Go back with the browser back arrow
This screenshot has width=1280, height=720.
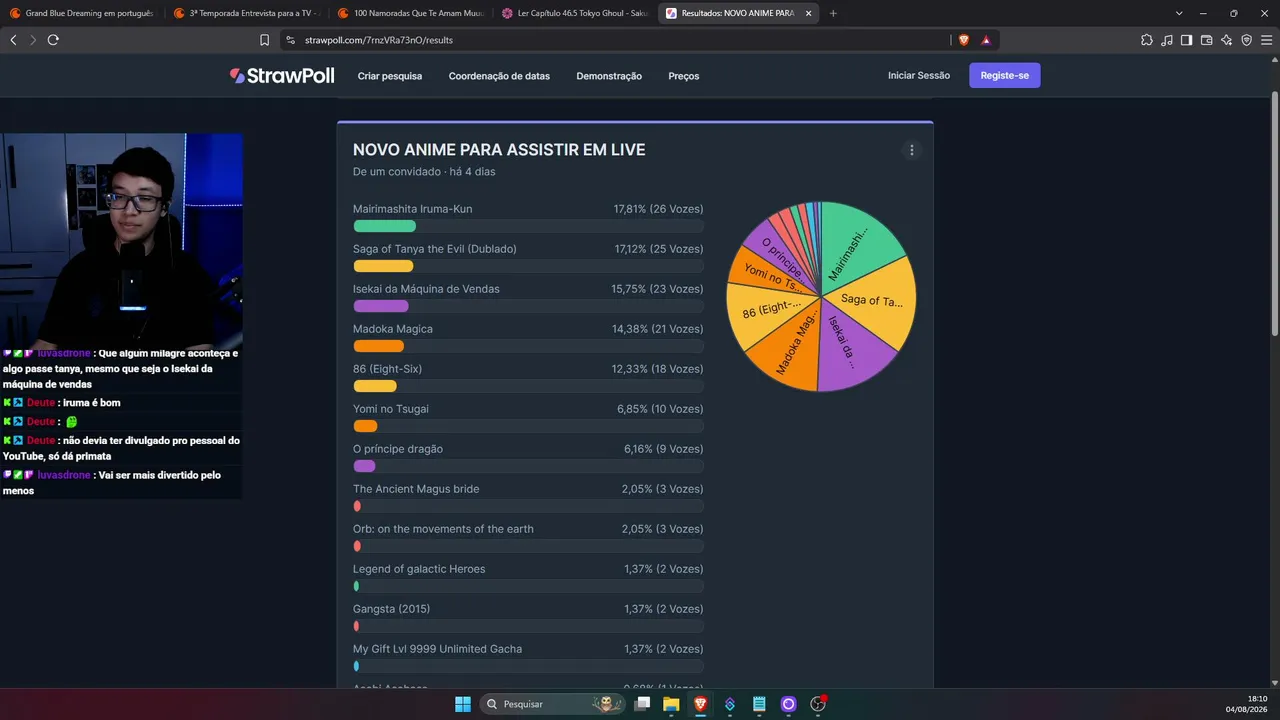tap(13, 40)
